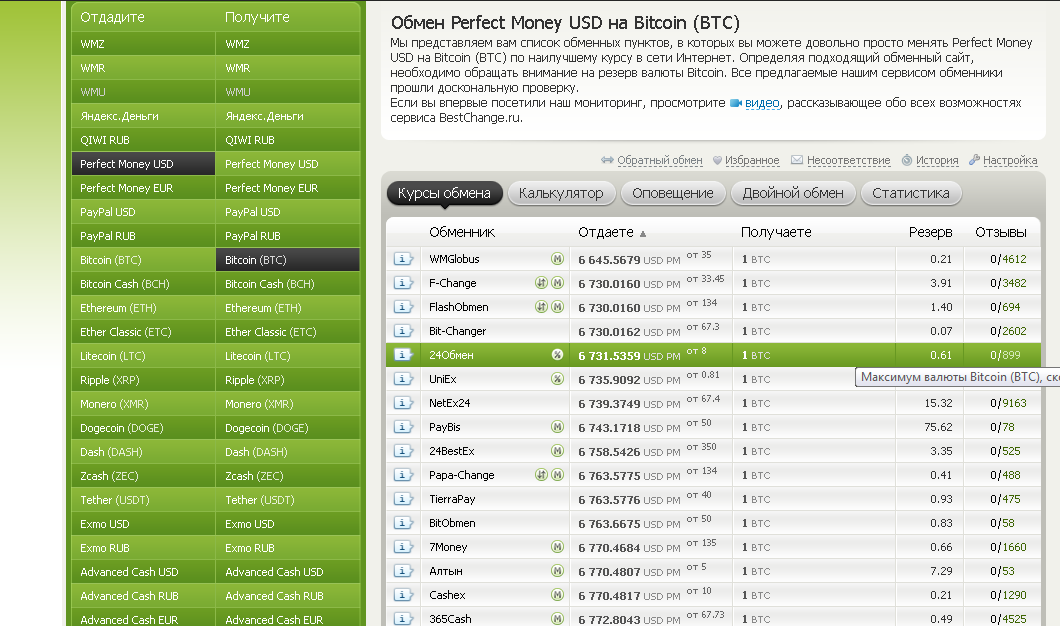Select the Курсы обмена tab
This screenshot has width=1060, height=626.
(x=444, y=193)
